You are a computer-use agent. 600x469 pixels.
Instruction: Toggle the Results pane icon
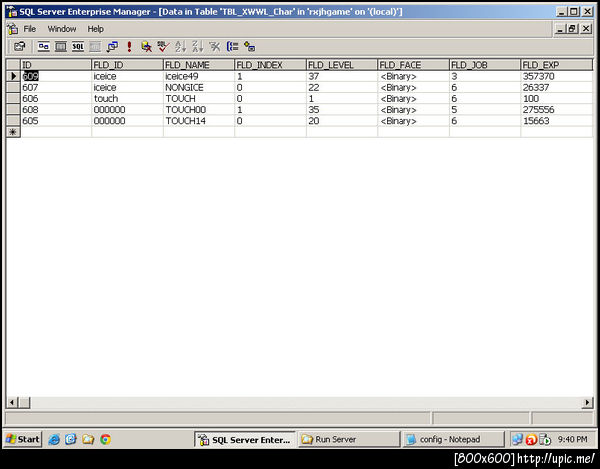click(x=95, y=47)
